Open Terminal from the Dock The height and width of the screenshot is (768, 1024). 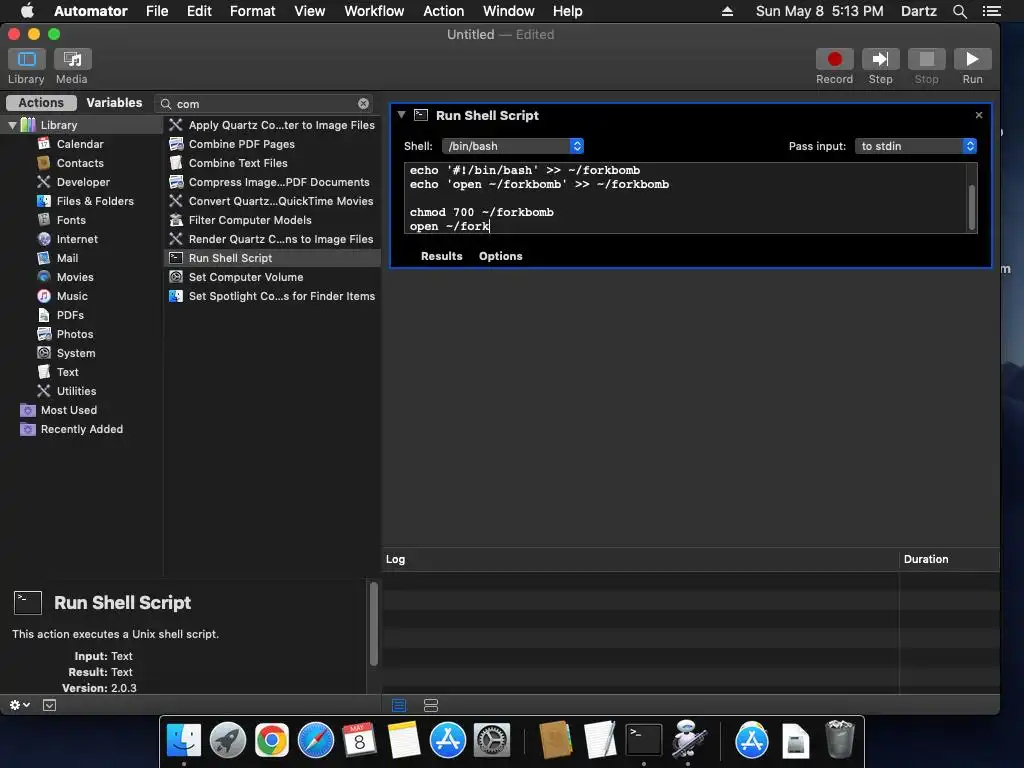click(x=644, y=740)
